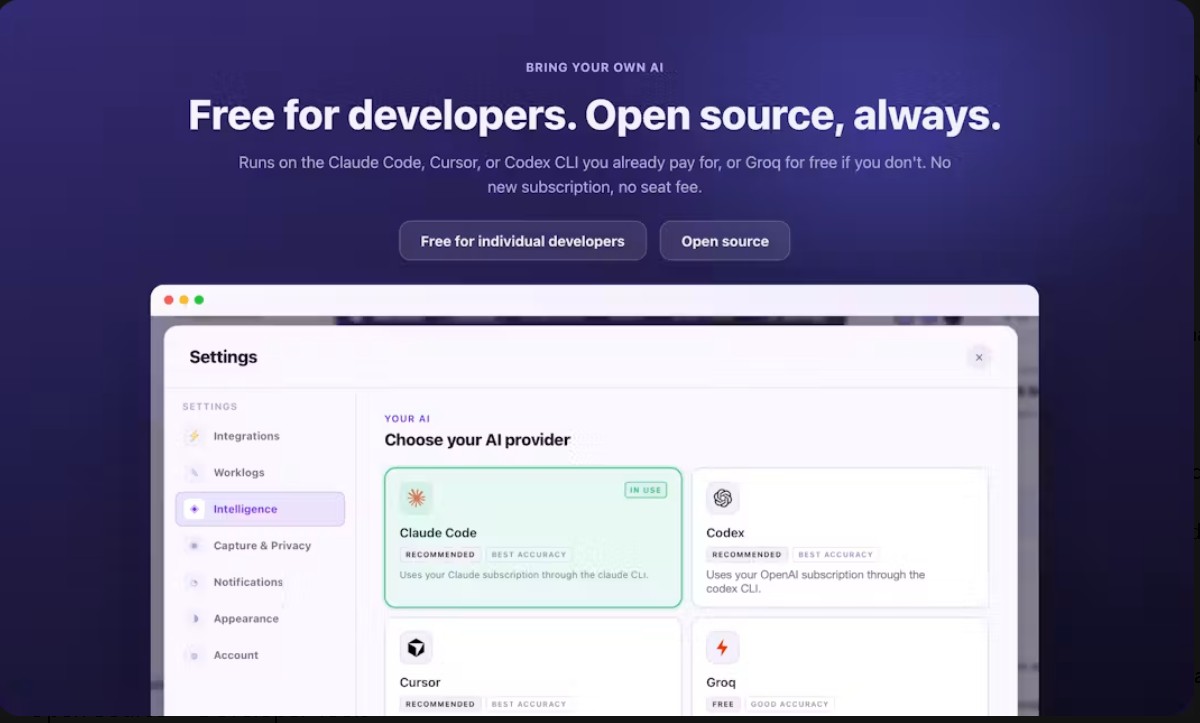Click the Notifications sidebar icon

pos(194,582)
